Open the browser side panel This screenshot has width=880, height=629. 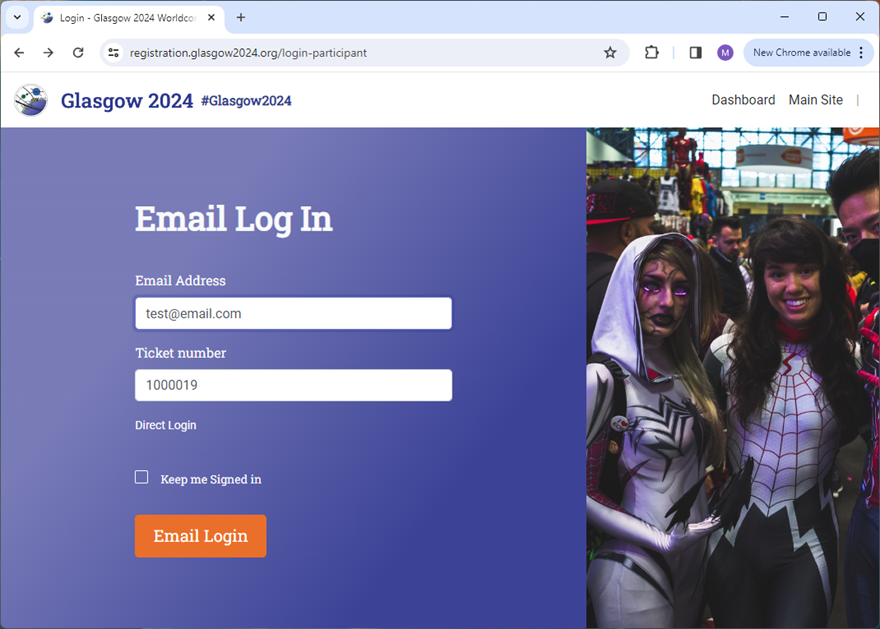[x=695, y=53]
